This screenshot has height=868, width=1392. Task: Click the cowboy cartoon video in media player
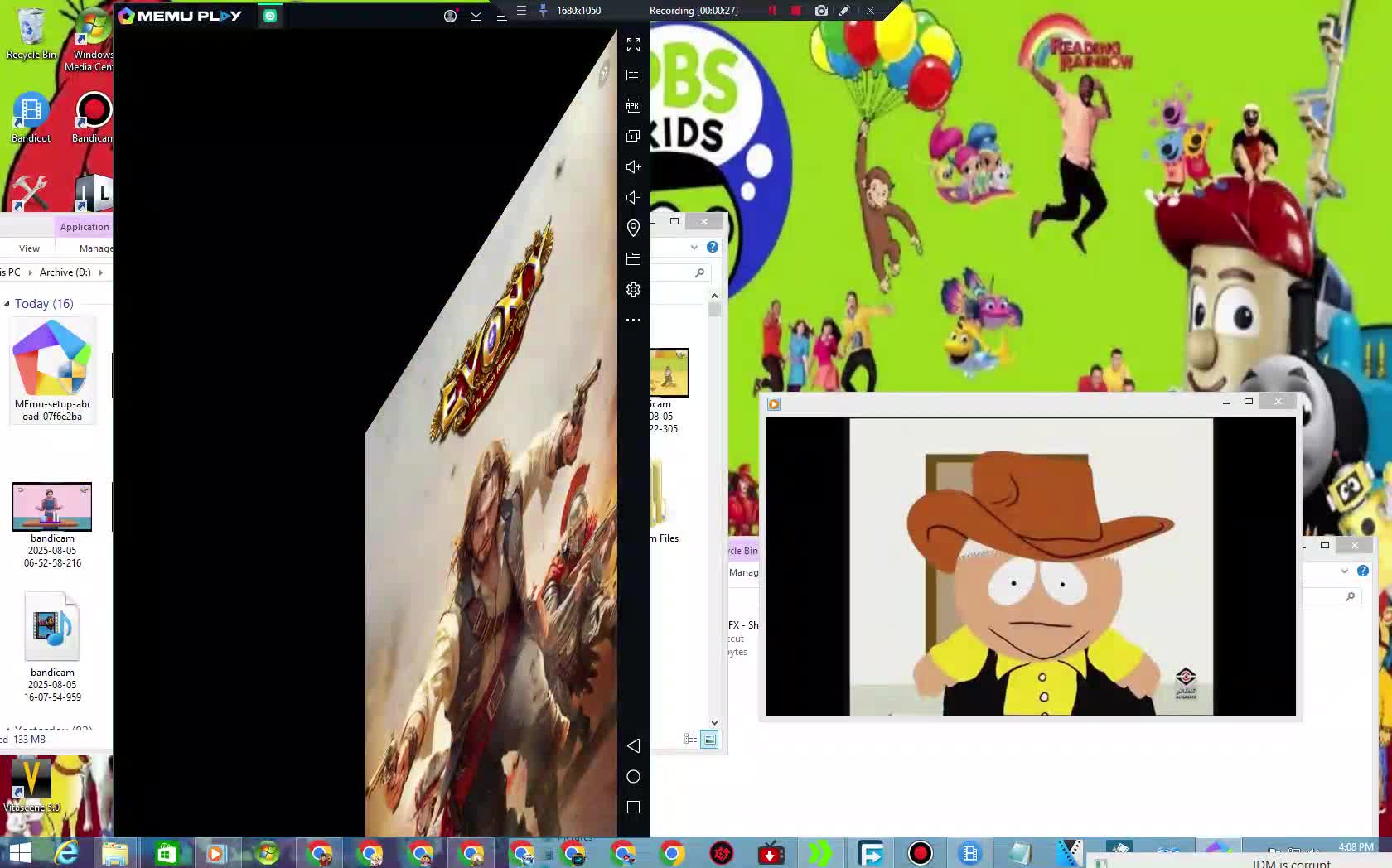click(1031, 567)
